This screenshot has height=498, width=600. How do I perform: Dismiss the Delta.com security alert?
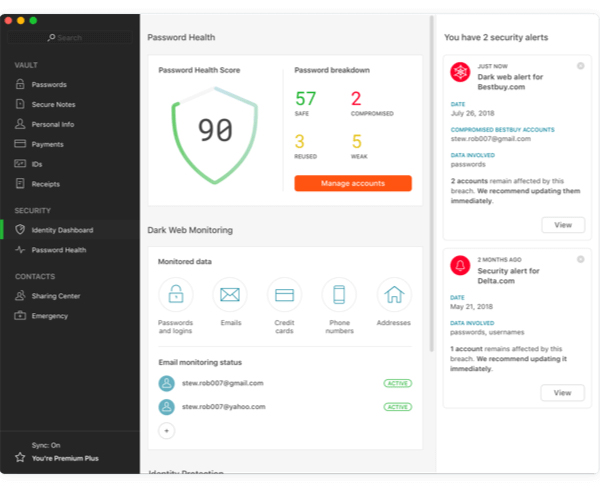[581, 260]
